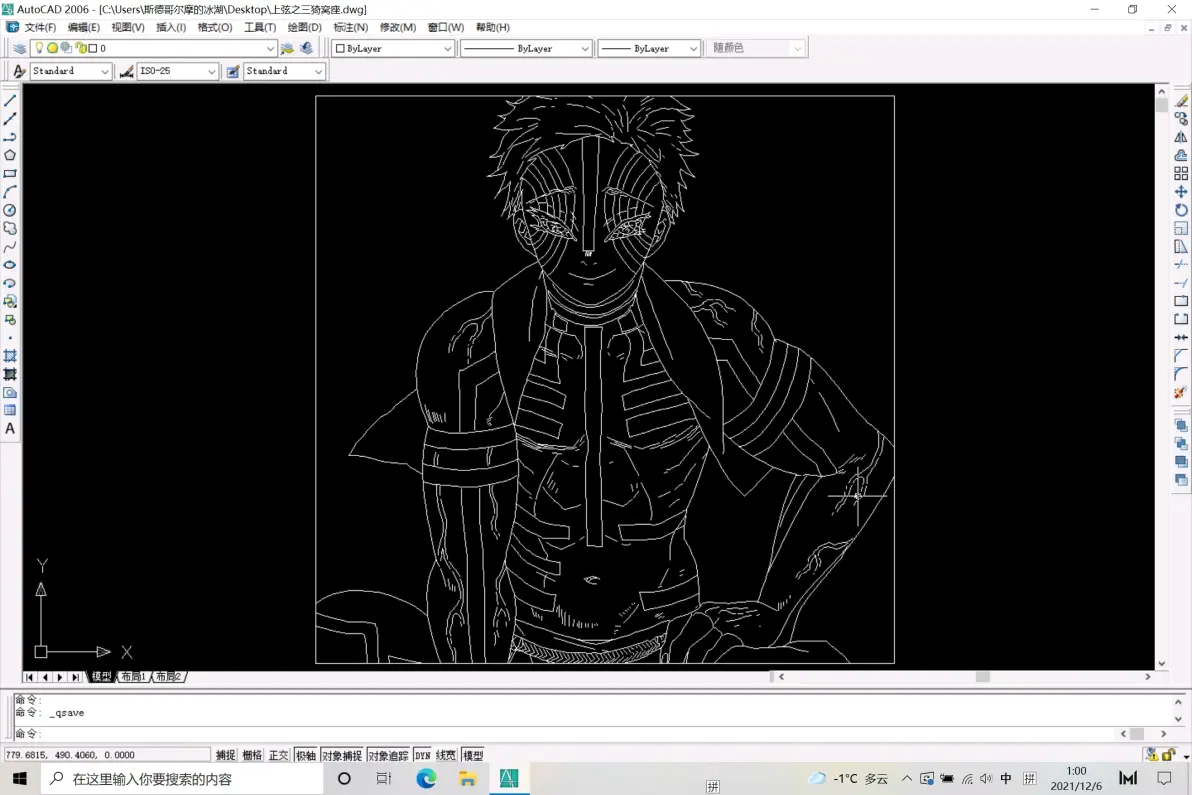Select the Stretch tool
The image size is (1192, 795).
click(1181, 246)
